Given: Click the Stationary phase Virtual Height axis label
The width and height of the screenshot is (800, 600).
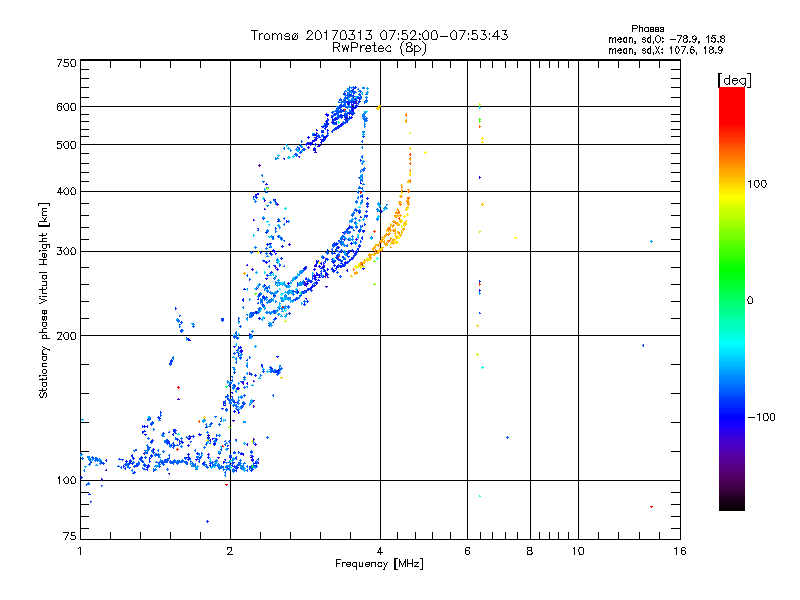Looking at the screenshot, I should click(44, 301).
